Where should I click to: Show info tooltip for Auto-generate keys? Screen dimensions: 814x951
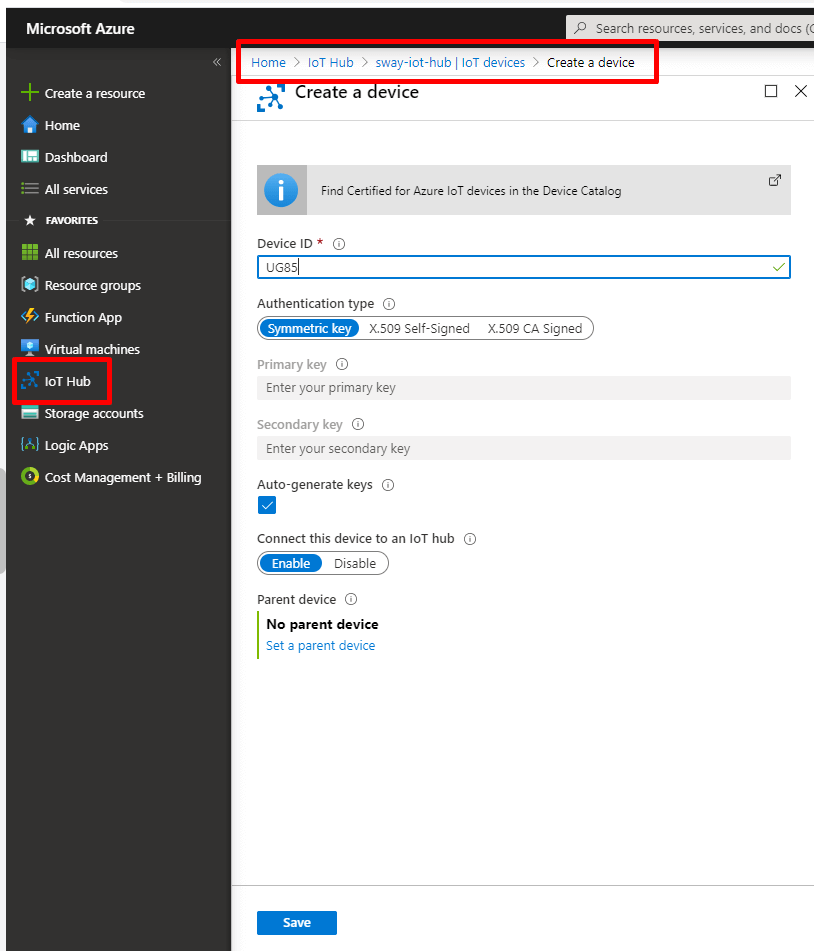tap(388, 485)
